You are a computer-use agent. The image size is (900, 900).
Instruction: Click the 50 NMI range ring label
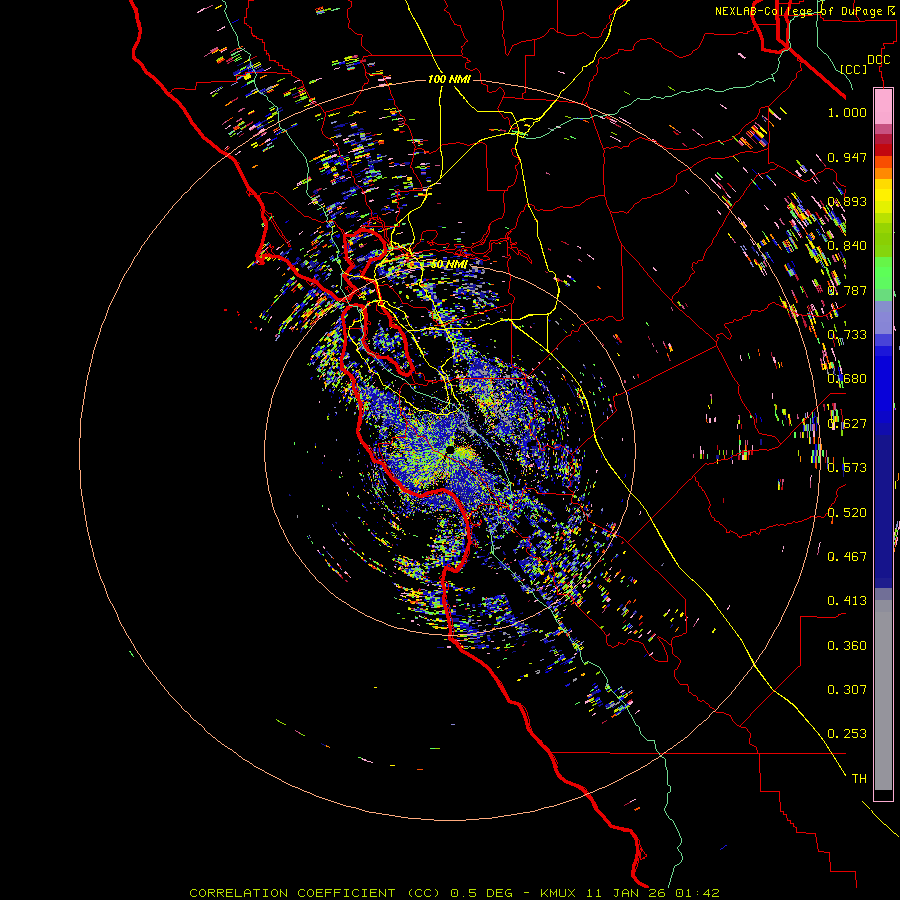(448, 264)
